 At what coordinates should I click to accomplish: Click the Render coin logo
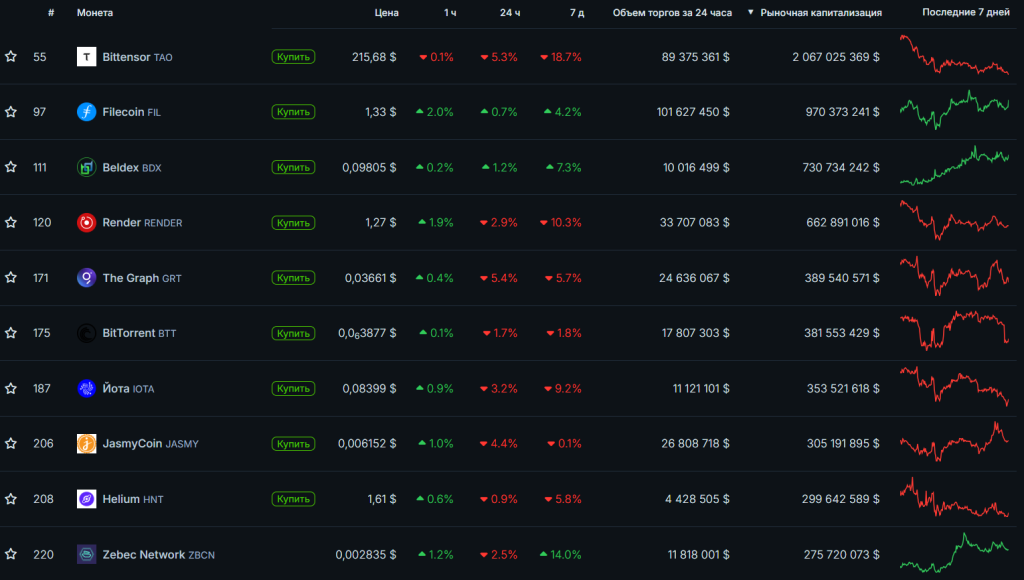click(x=86, y=222)
